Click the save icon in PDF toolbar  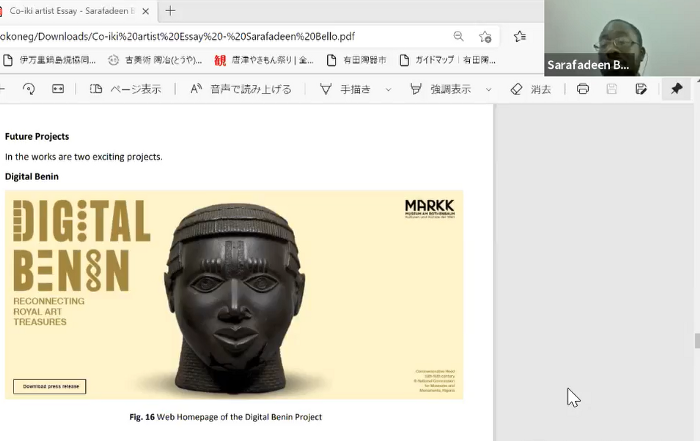pyautogui.click(x=612, y=89)
